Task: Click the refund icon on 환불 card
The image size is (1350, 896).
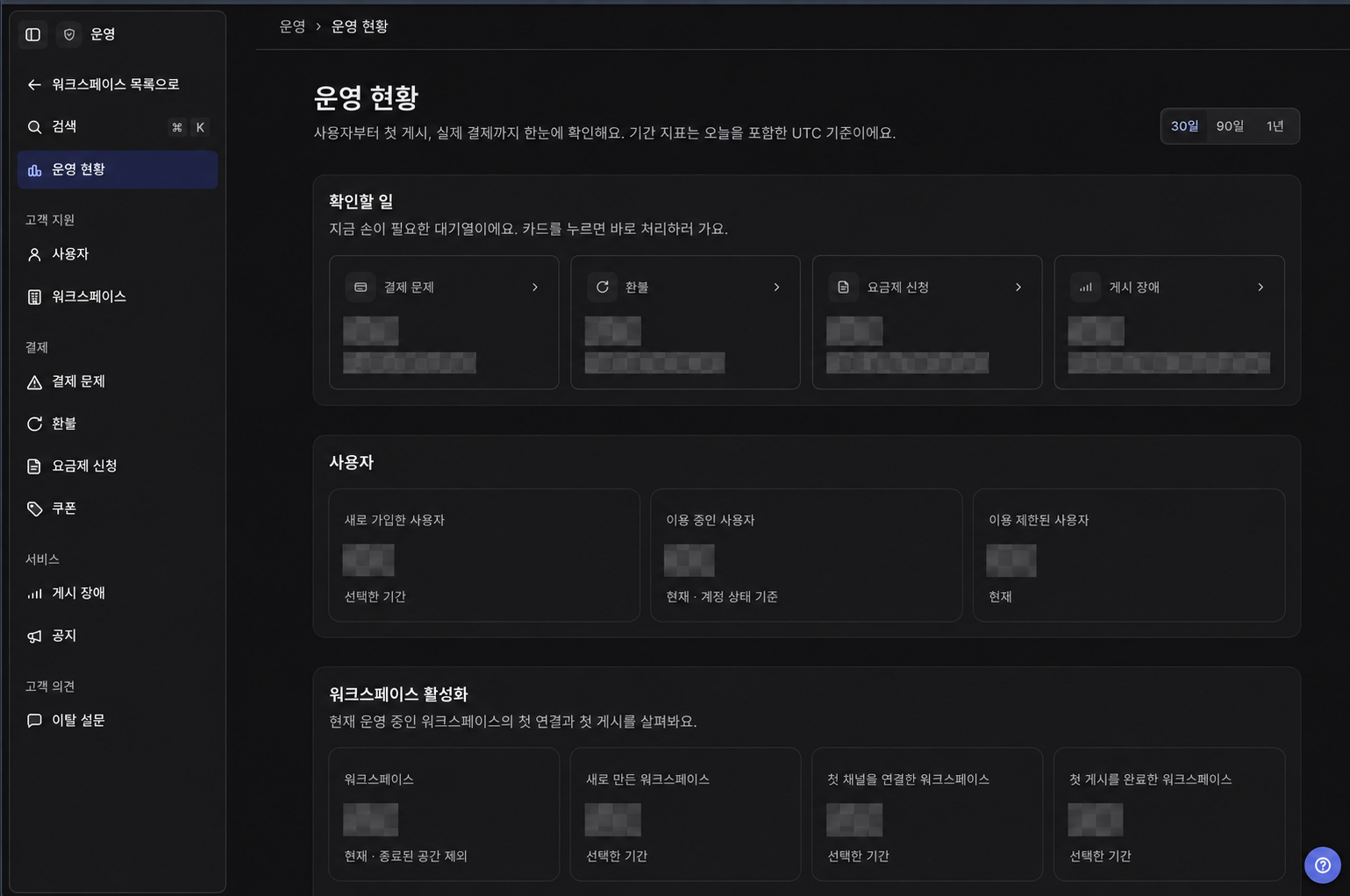Action: [602, 287]
